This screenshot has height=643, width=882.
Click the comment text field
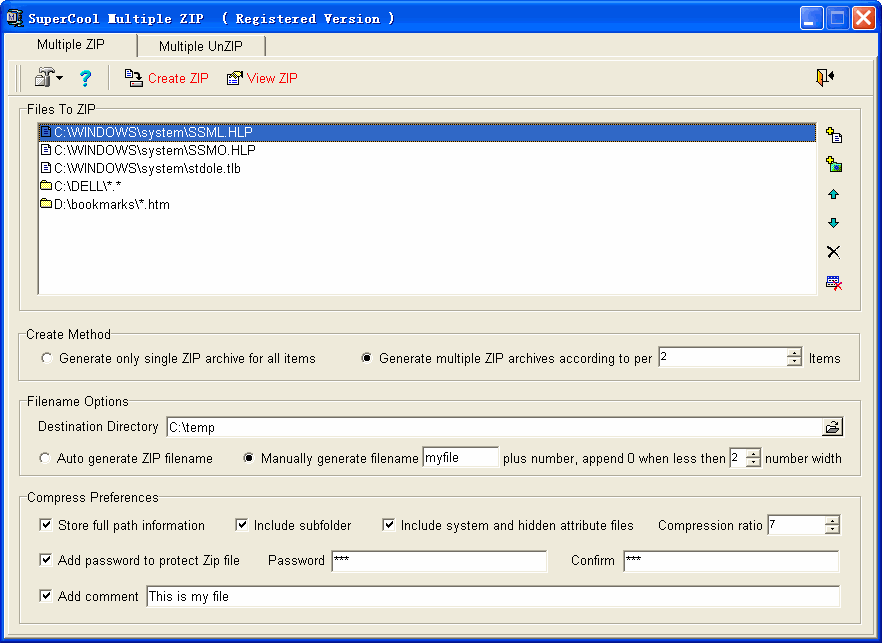coord(493,596)
